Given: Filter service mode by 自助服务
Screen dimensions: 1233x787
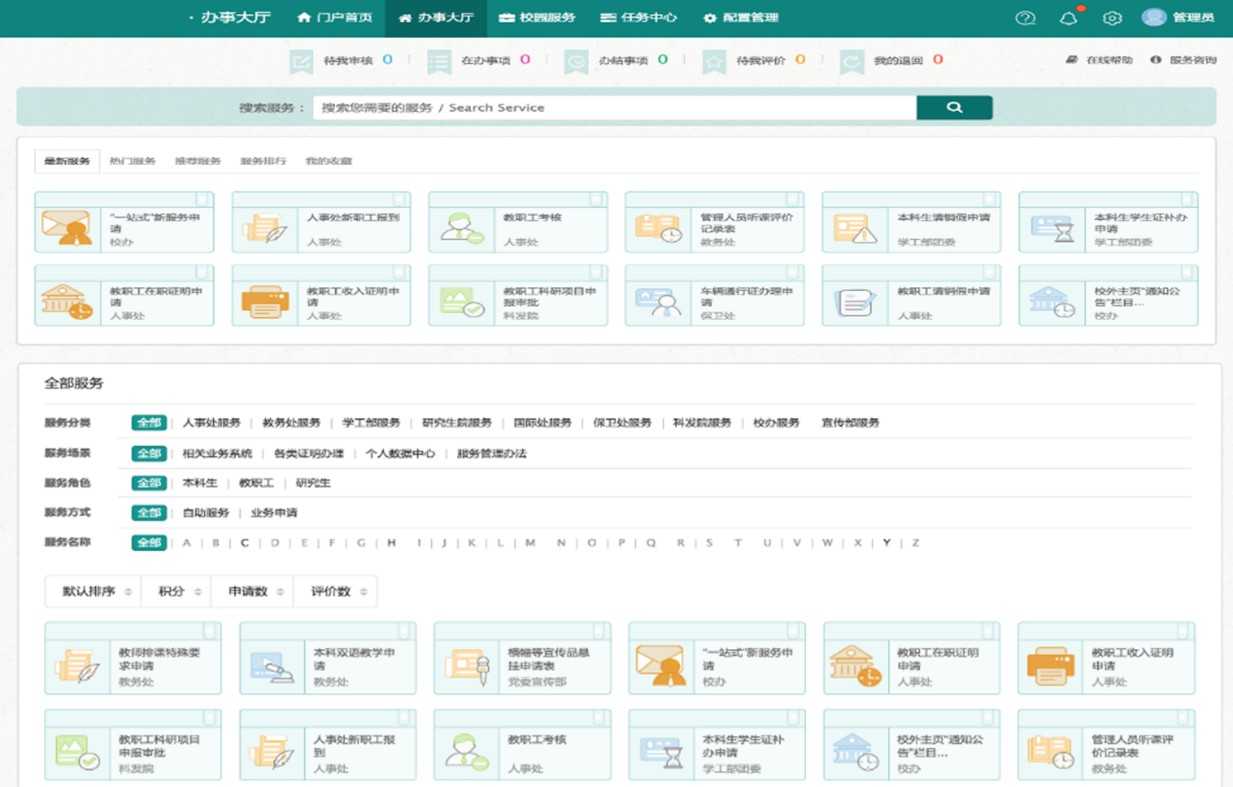Looking at the screenshot, I should pyautogui.click(x=206, y=513).
